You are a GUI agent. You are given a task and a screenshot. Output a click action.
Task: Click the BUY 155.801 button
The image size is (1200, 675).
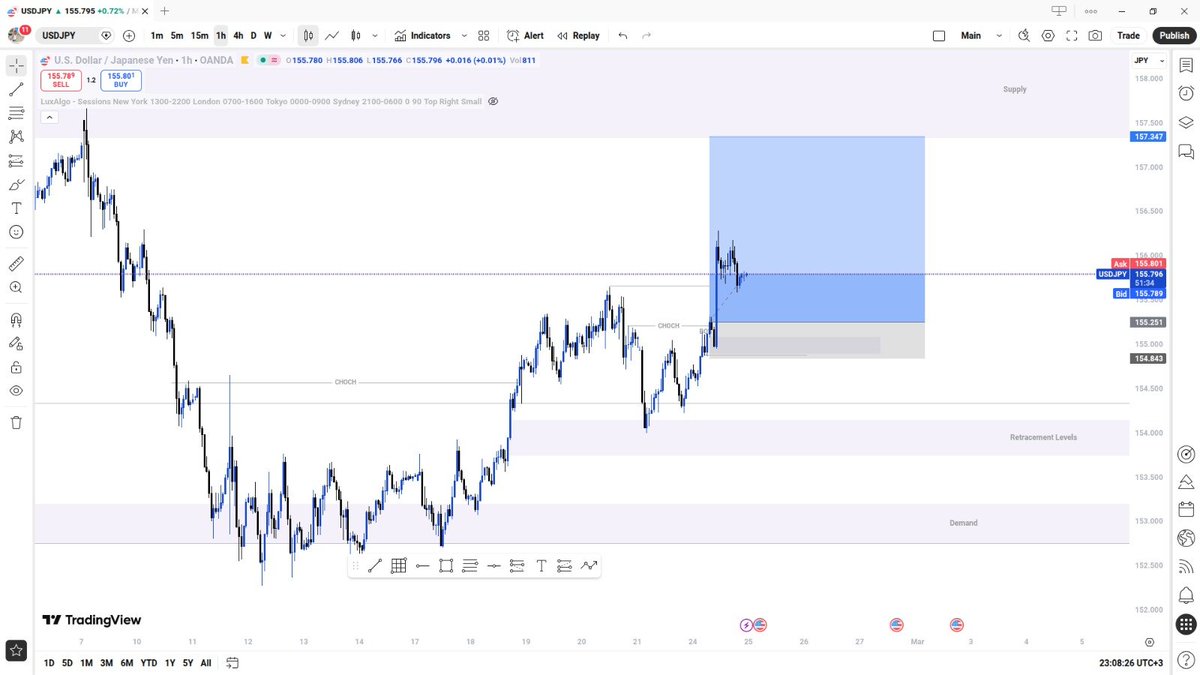pos(121,80)
